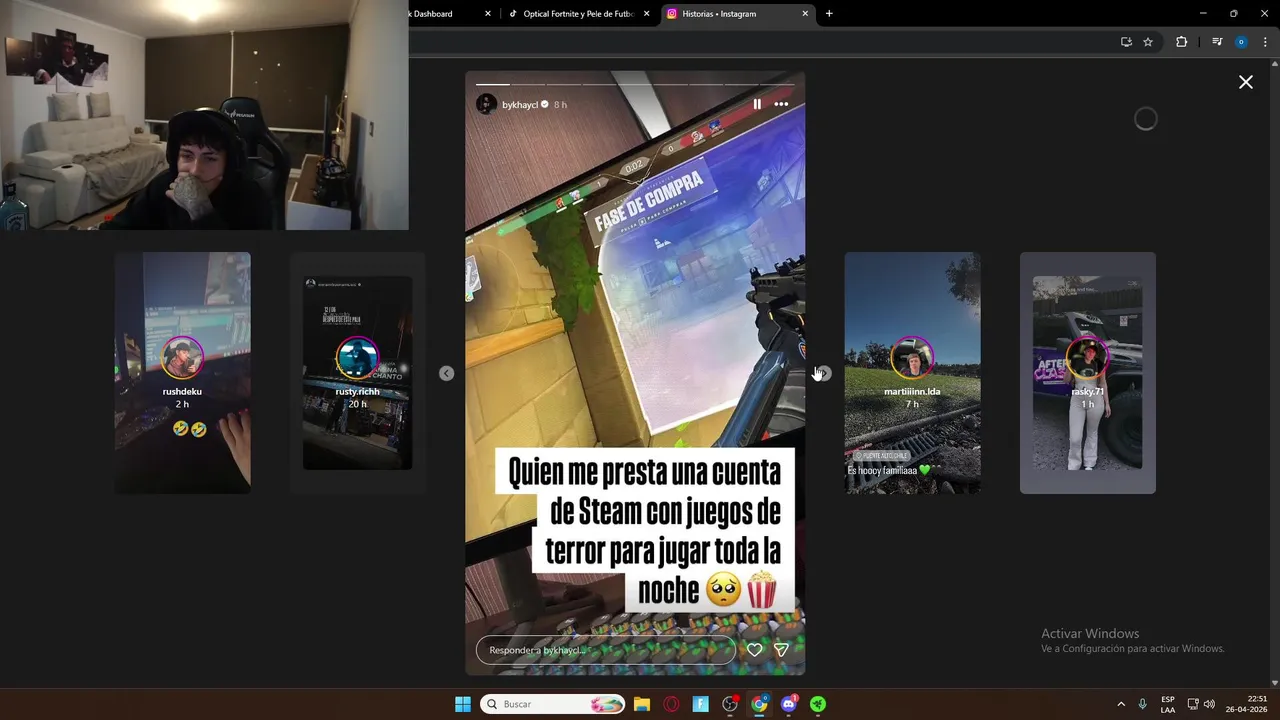The height and width of the screenshot is (720, 1280).
Task: Open File Explorer from the taskbar
Action: point(642,704)
